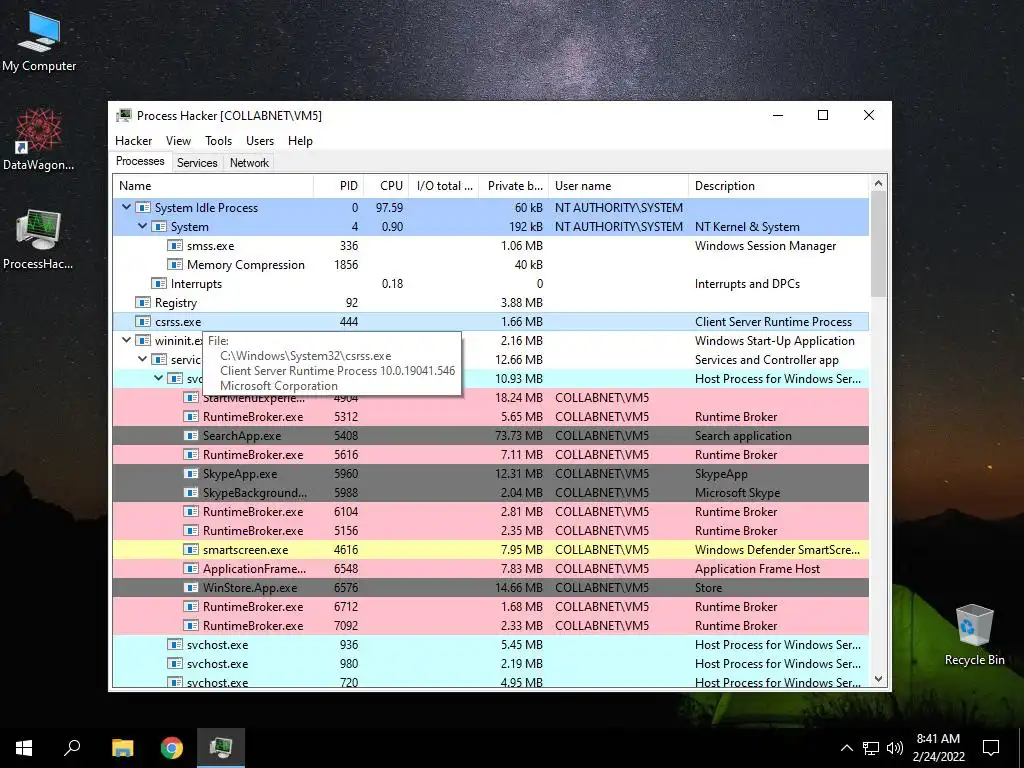1024x768 pixels.
Task: Select the RuntimeBroker.exe row PID 7092
Action: [x=490, y=626]
